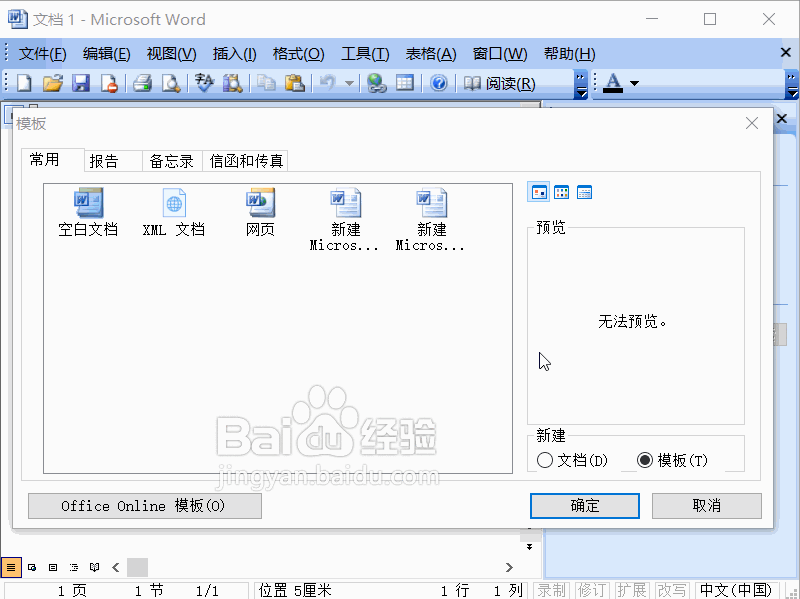800x599 pixels.
Task: Click the Print Preview toolbar icon
Action: pos(169,83)
